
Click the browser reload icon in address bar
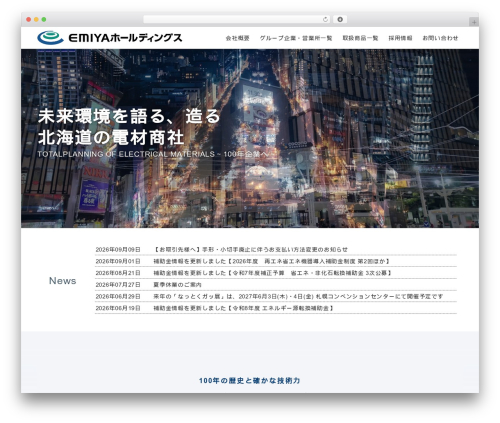coord(325,20)
